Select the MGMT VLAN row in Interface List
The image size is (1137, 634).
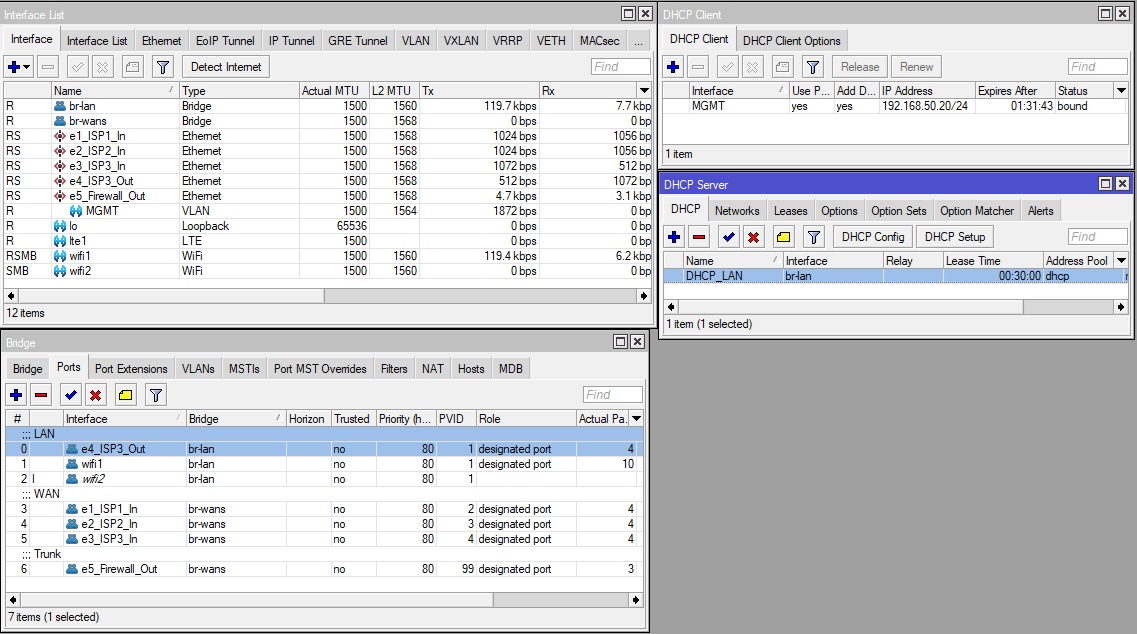pos(327,211)
